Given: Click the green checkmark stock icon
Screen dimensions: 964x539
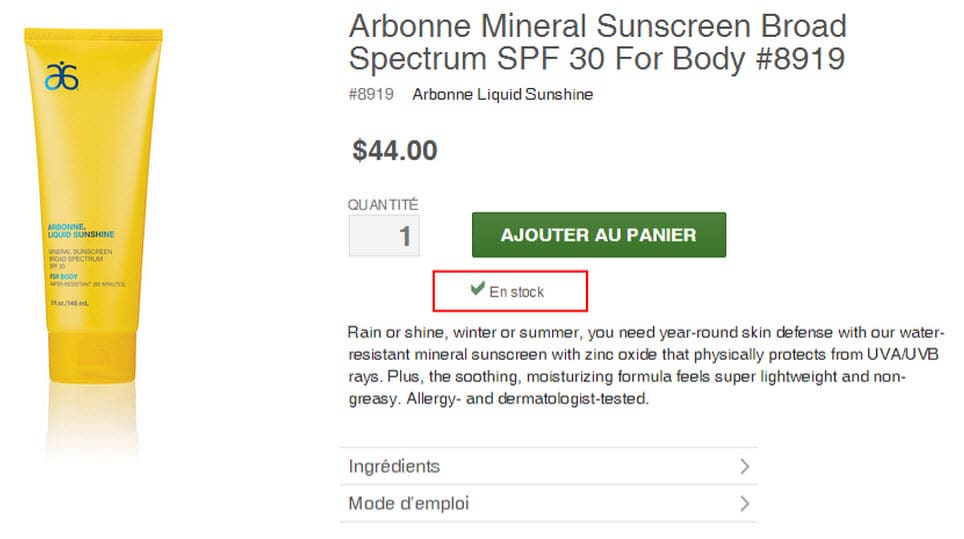Looking at the screenshot, I should point(477,289).
